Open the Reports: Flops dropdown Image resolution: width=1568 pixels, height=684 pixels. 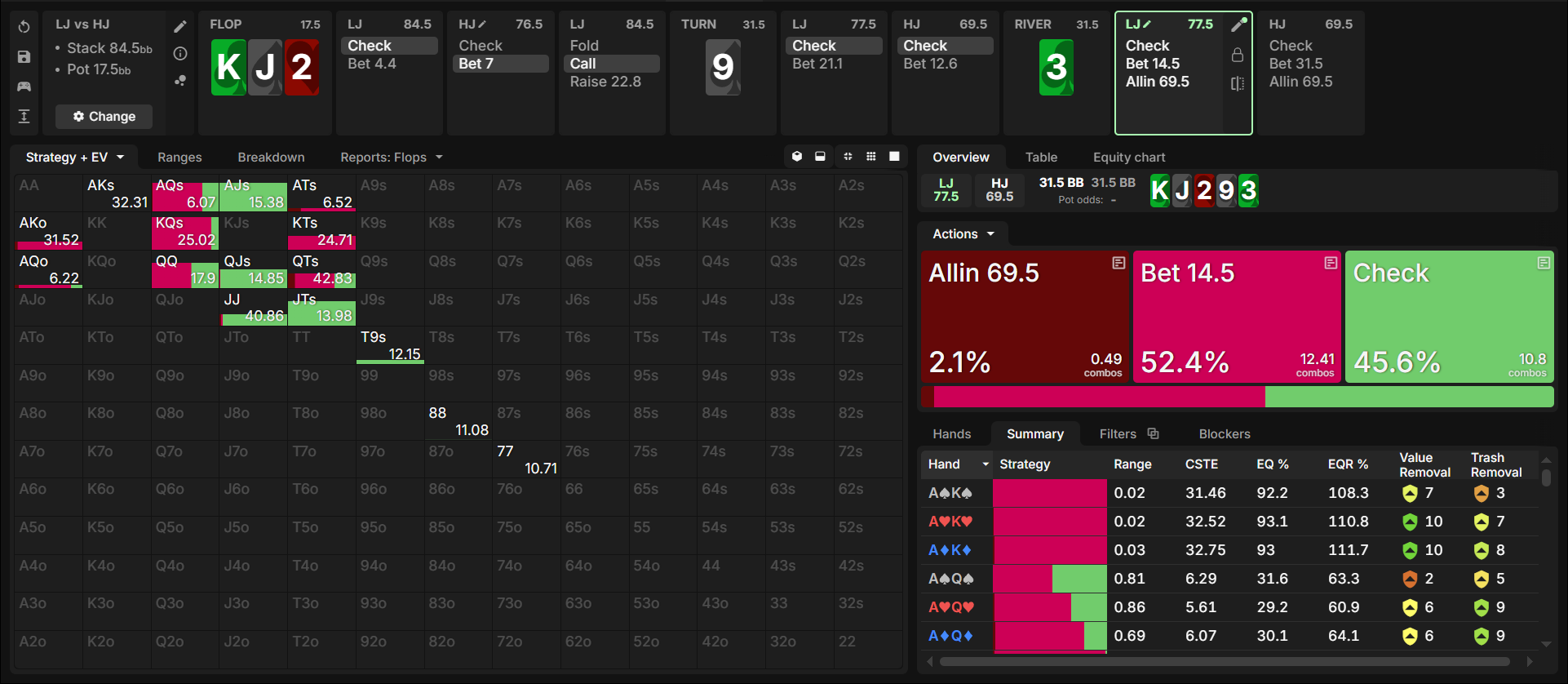point(392,157)
